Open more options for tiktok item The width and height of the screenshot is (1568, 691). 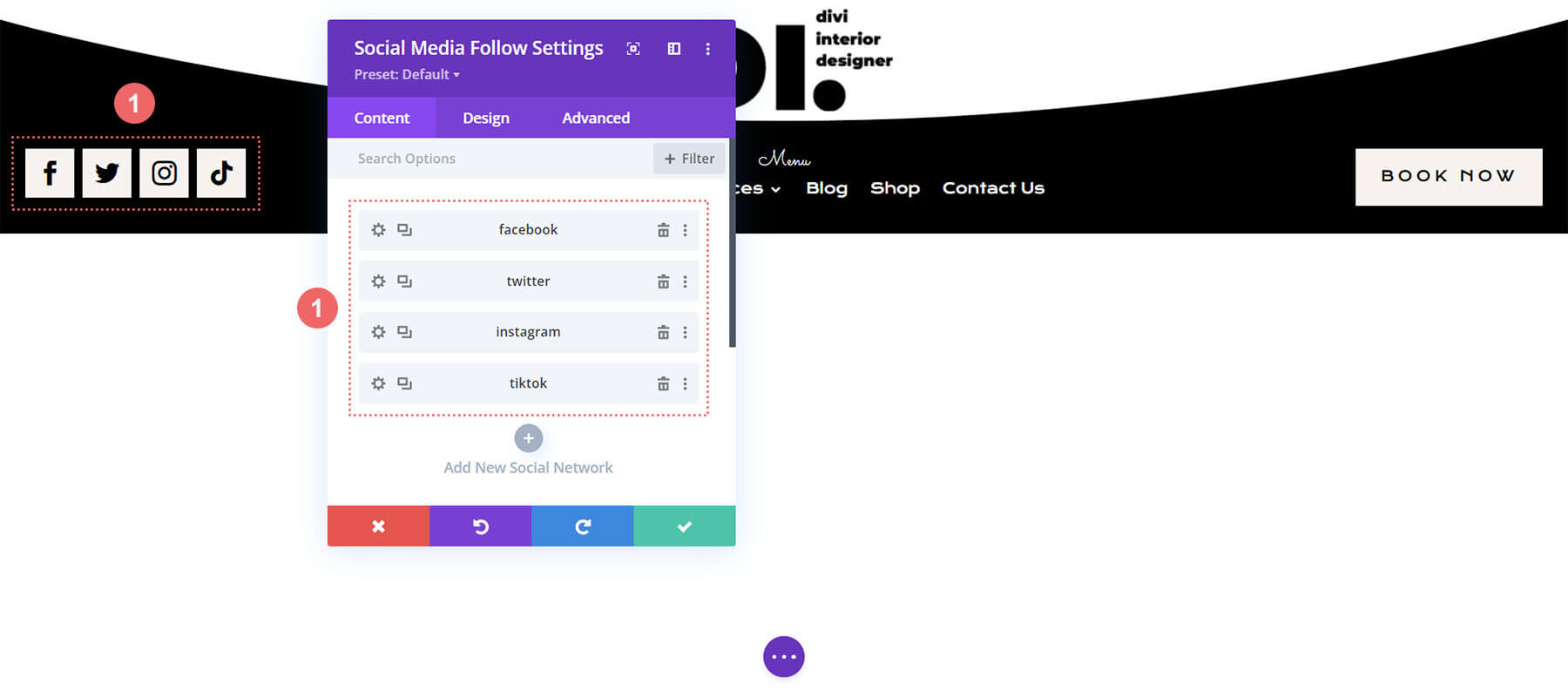(685, 383)
